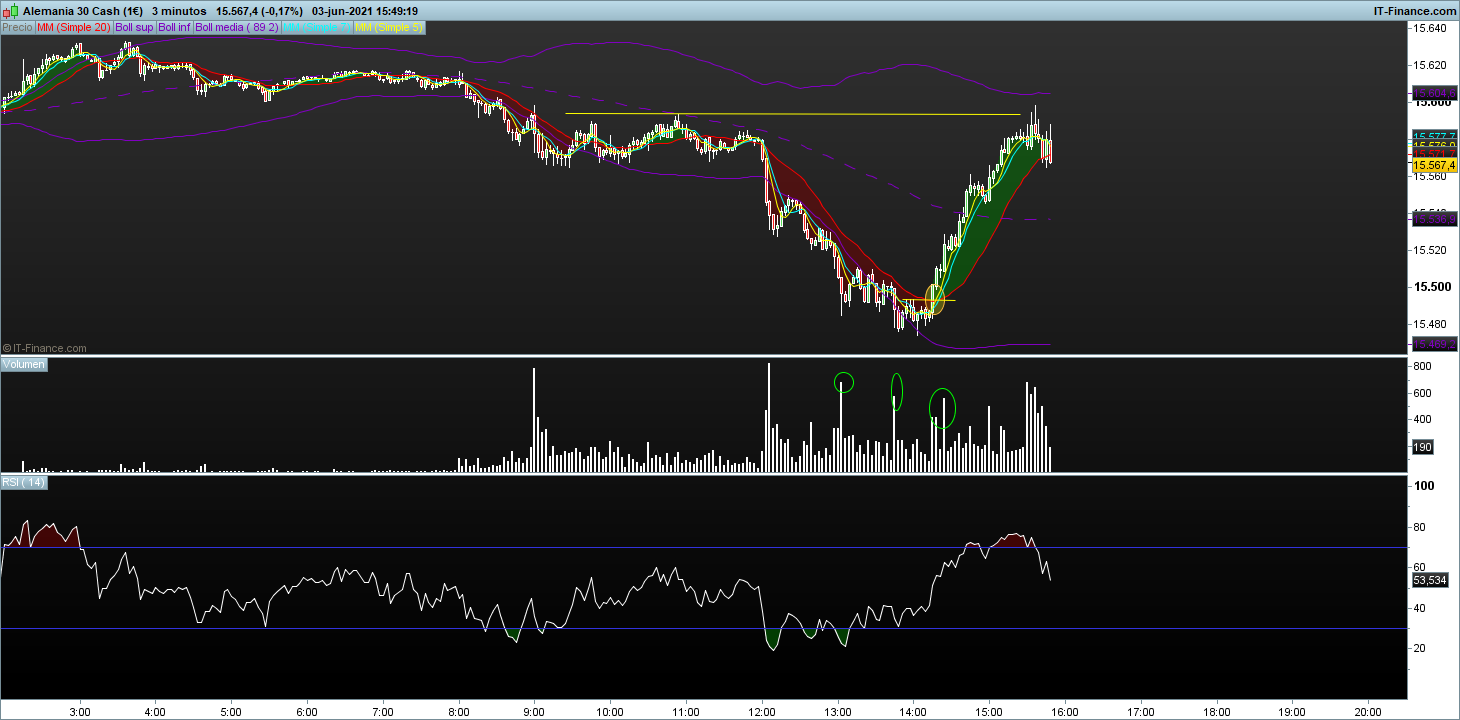1460x720 pixels.
Task: Click the purple 15.604,6 upper Bollinger price tag
Action: pos(1433,93)
